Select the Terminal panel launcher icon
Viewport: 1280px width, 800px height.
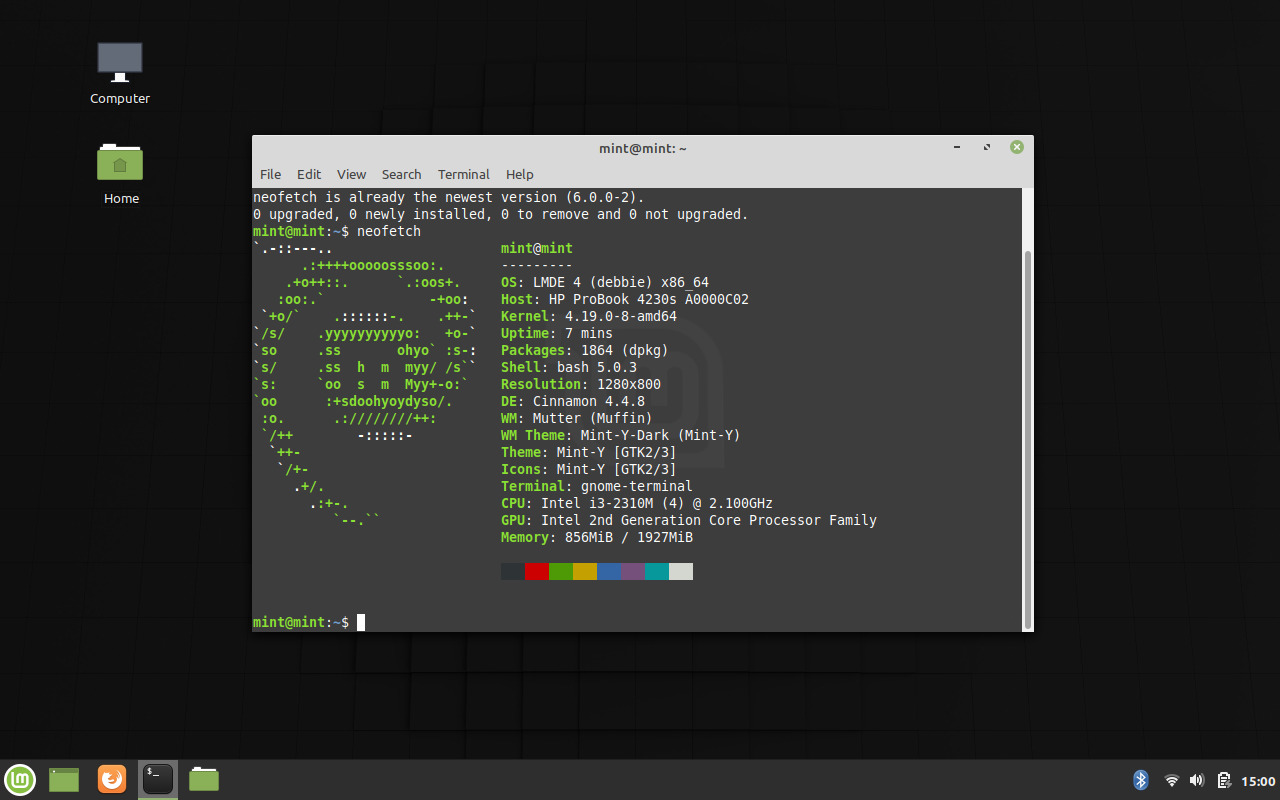(158, 779)
